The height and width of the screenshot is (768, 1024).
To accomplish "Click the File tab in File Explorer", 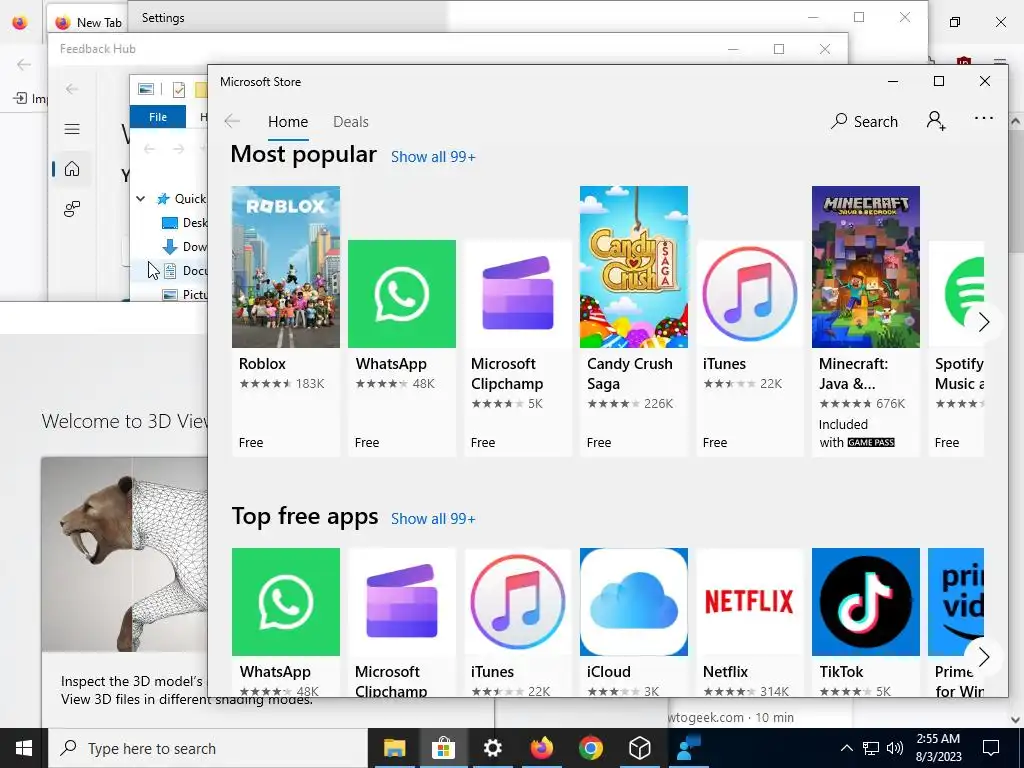I will tap(158, 117).
